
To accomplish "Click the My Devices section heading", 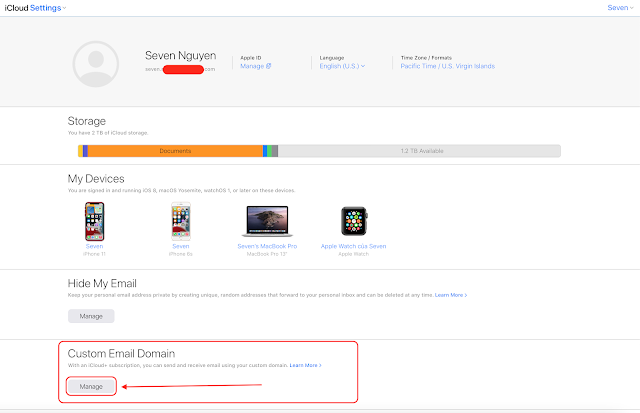I will tap(96, 179).
